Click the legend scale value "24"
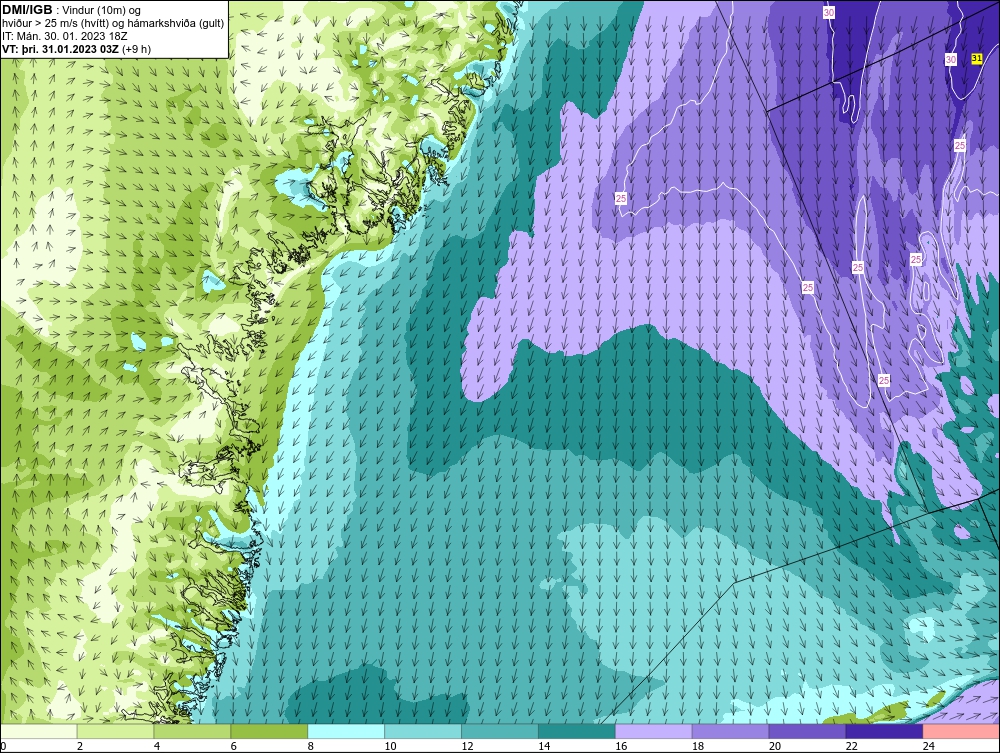This screenshot has height=753, width=1000. (929, 746)
